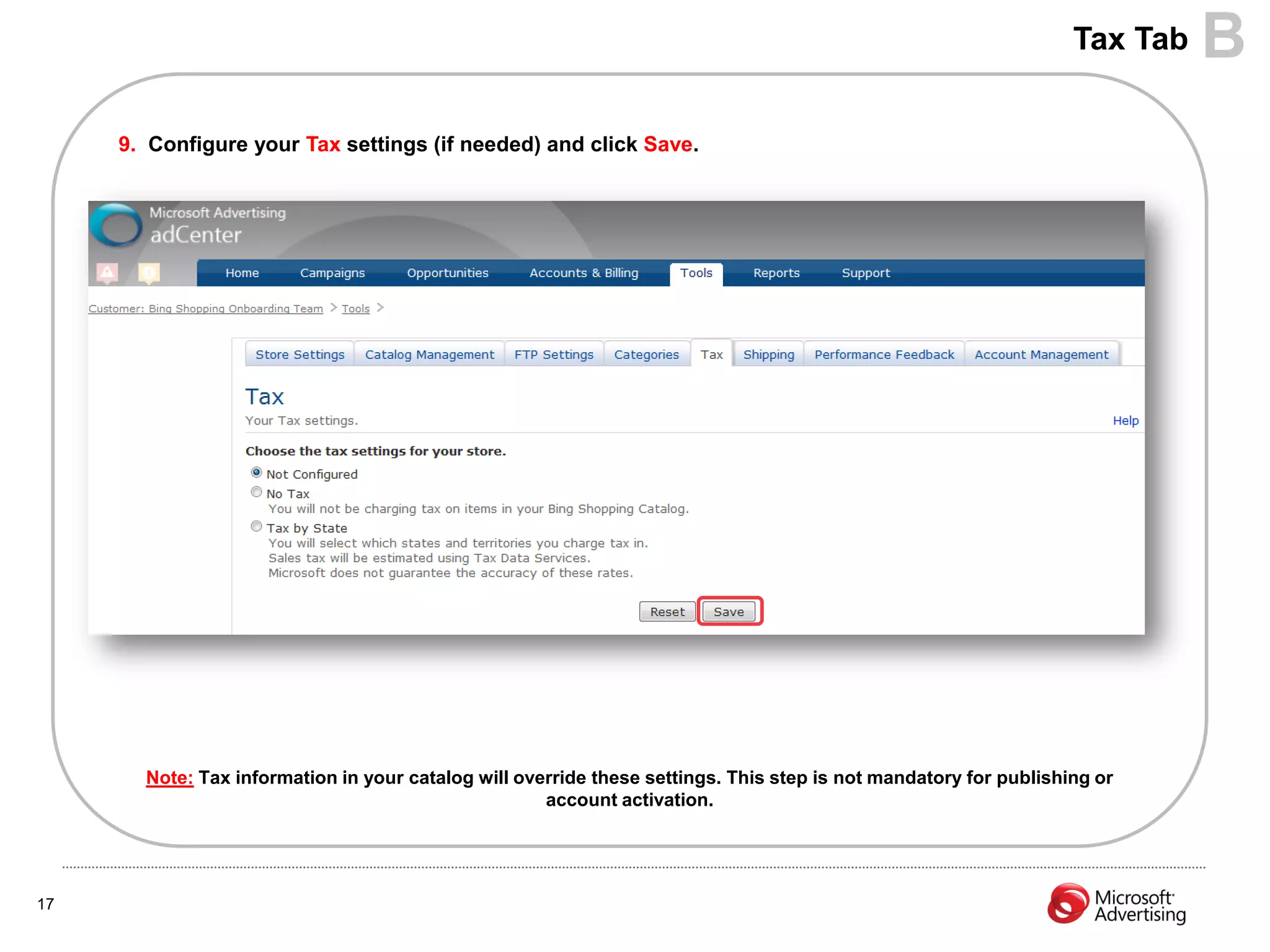Image resolution: width=1270 pixels, height=952 pixels.
Task: Open the Account Management tab
Action: pos(1041,355)
